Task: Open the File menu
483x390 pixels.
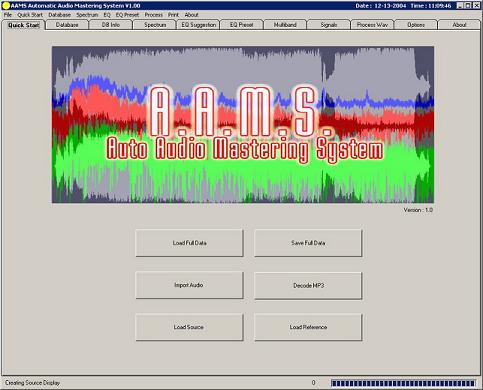Action: pos(8,15)
